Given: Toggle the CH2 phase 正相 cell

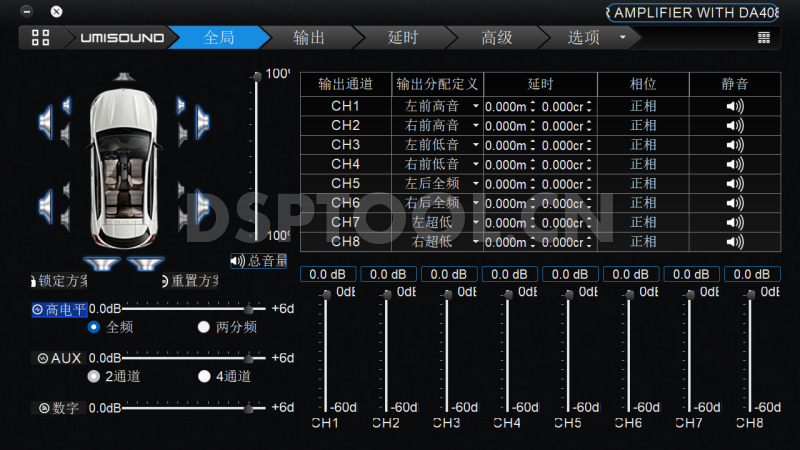Looking at the screenshot, I should coord(643,126).
